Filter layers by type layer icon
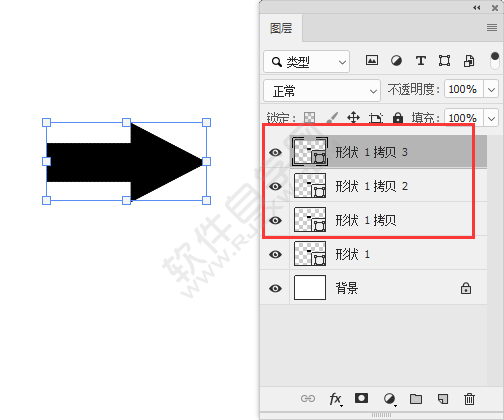 point(421,61)
